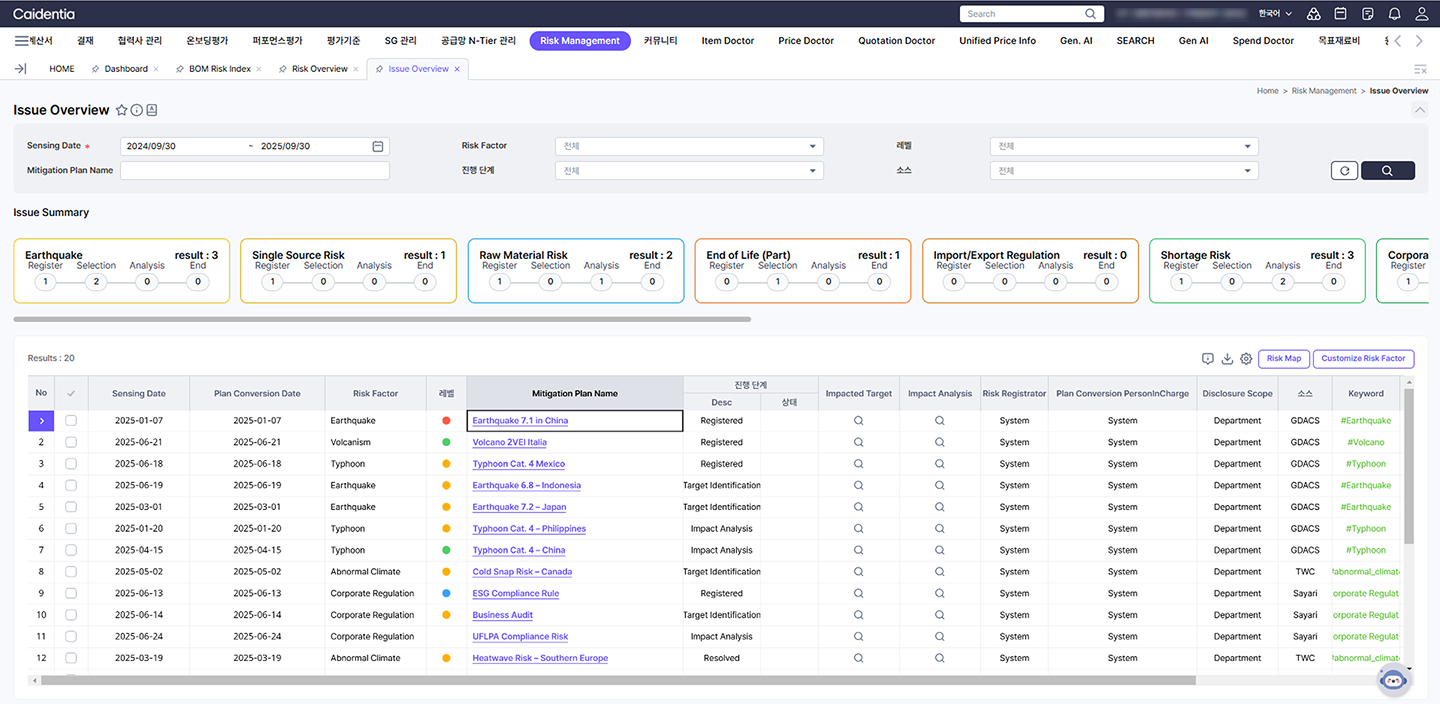Click the reset refresh icon button
The width and height of the screenshot is (1440, 704).
[1344, 170]
